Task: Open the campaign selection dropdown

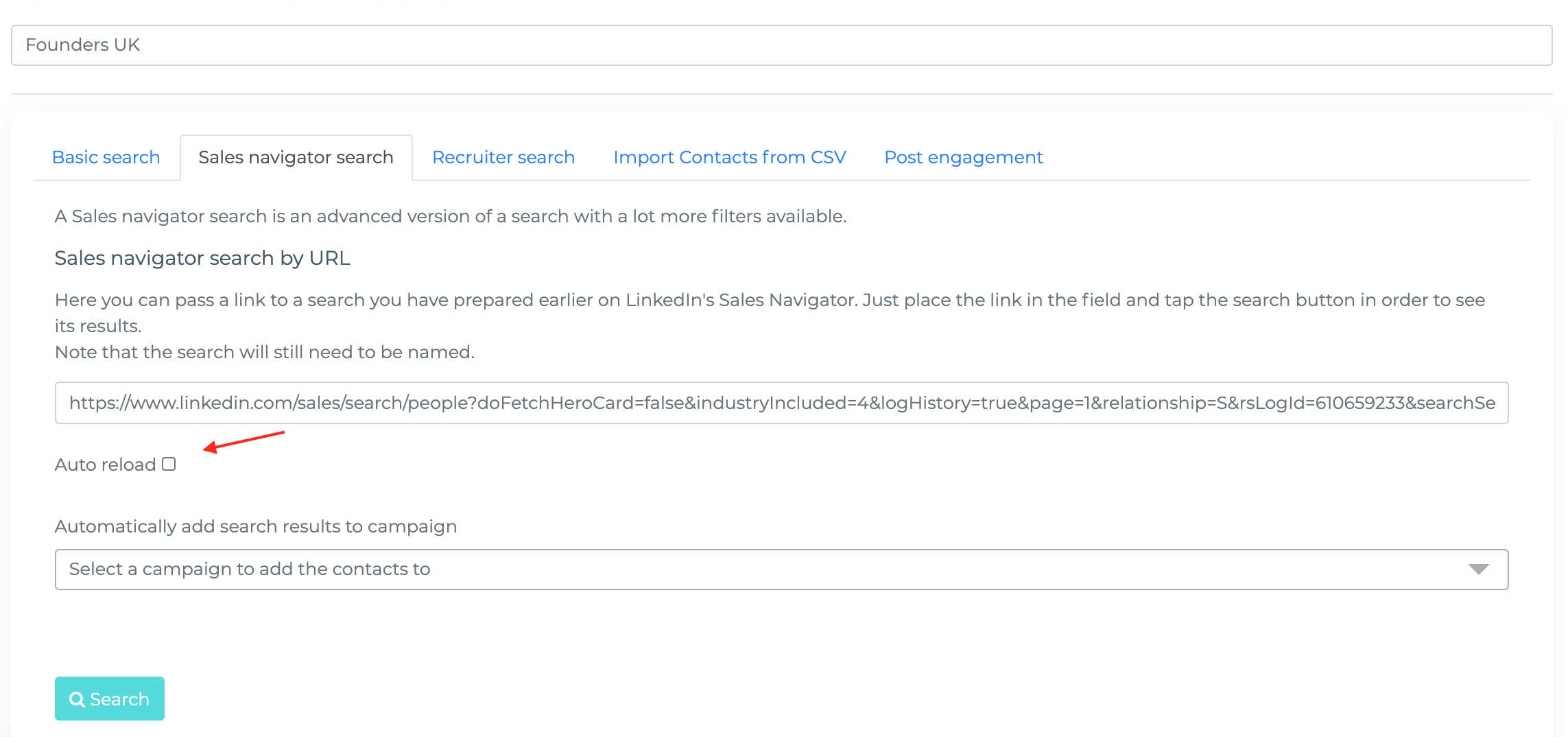Action: click(x=781, y=569)
